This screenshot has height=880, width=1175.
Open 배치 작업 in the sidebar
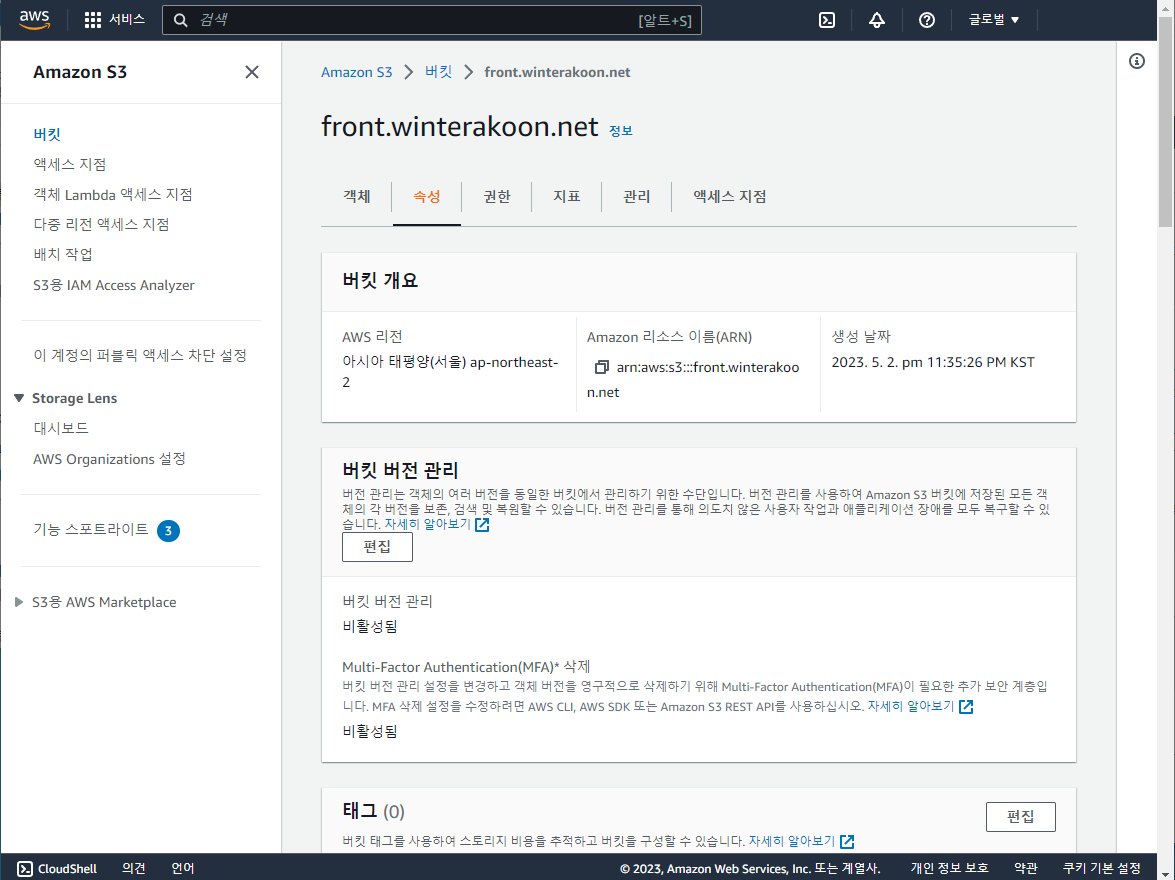coord(63,254)
